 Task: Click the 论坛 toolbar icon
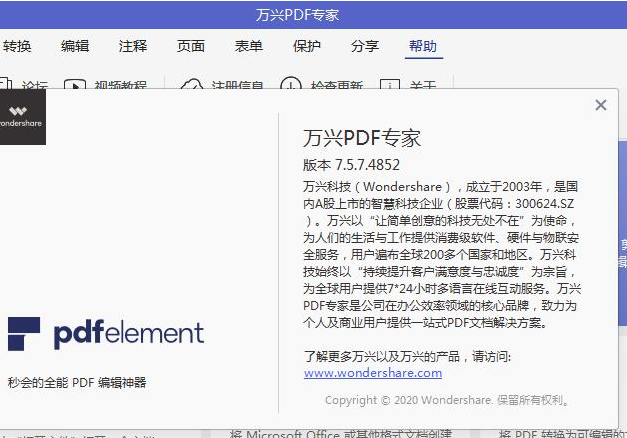coord(6,83)
